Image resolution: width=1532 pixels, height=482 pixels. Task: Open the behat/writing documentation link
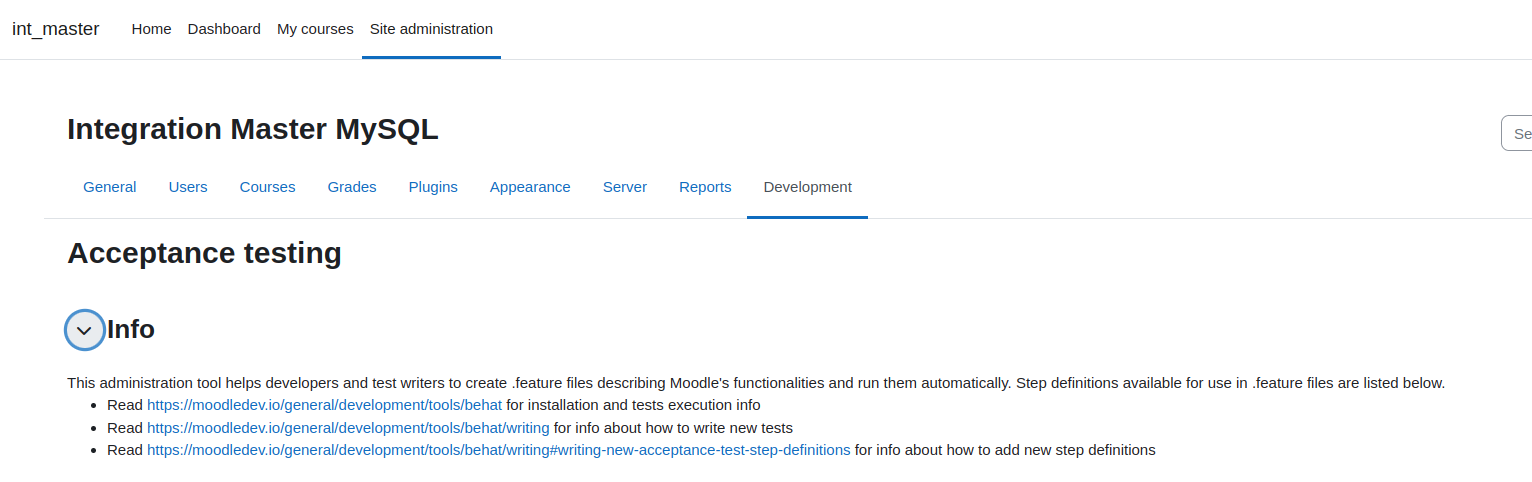348,428
